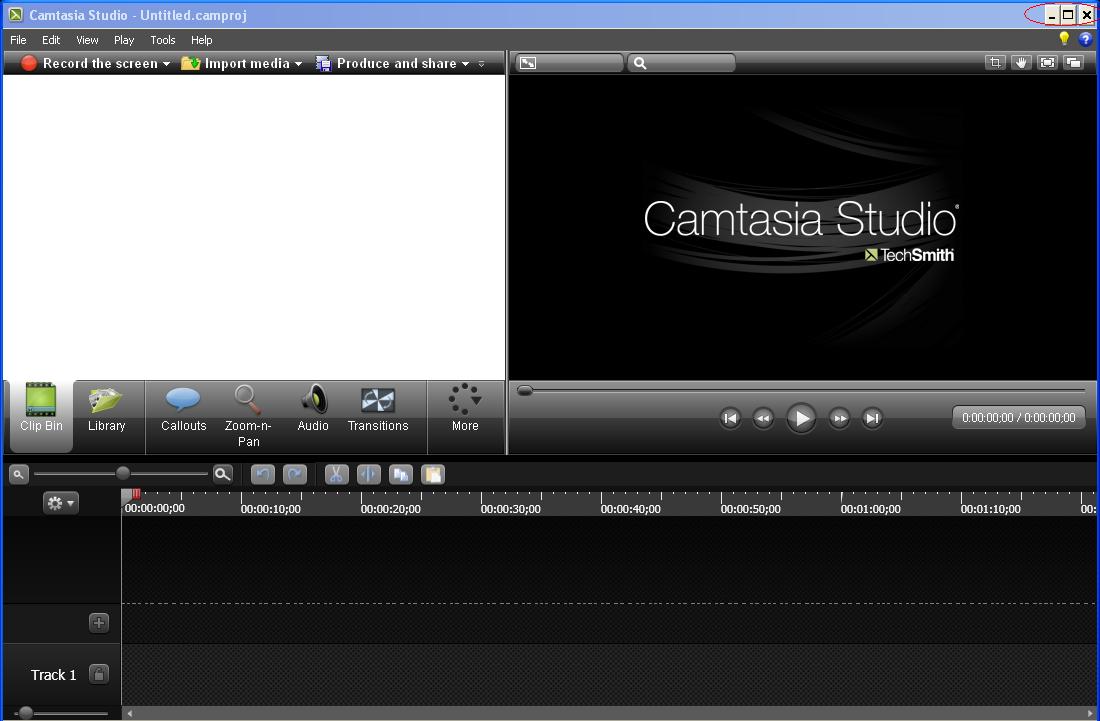Click the fast forward step button
The height and width of the screenshot is (721, 1100).
[839, 419]
